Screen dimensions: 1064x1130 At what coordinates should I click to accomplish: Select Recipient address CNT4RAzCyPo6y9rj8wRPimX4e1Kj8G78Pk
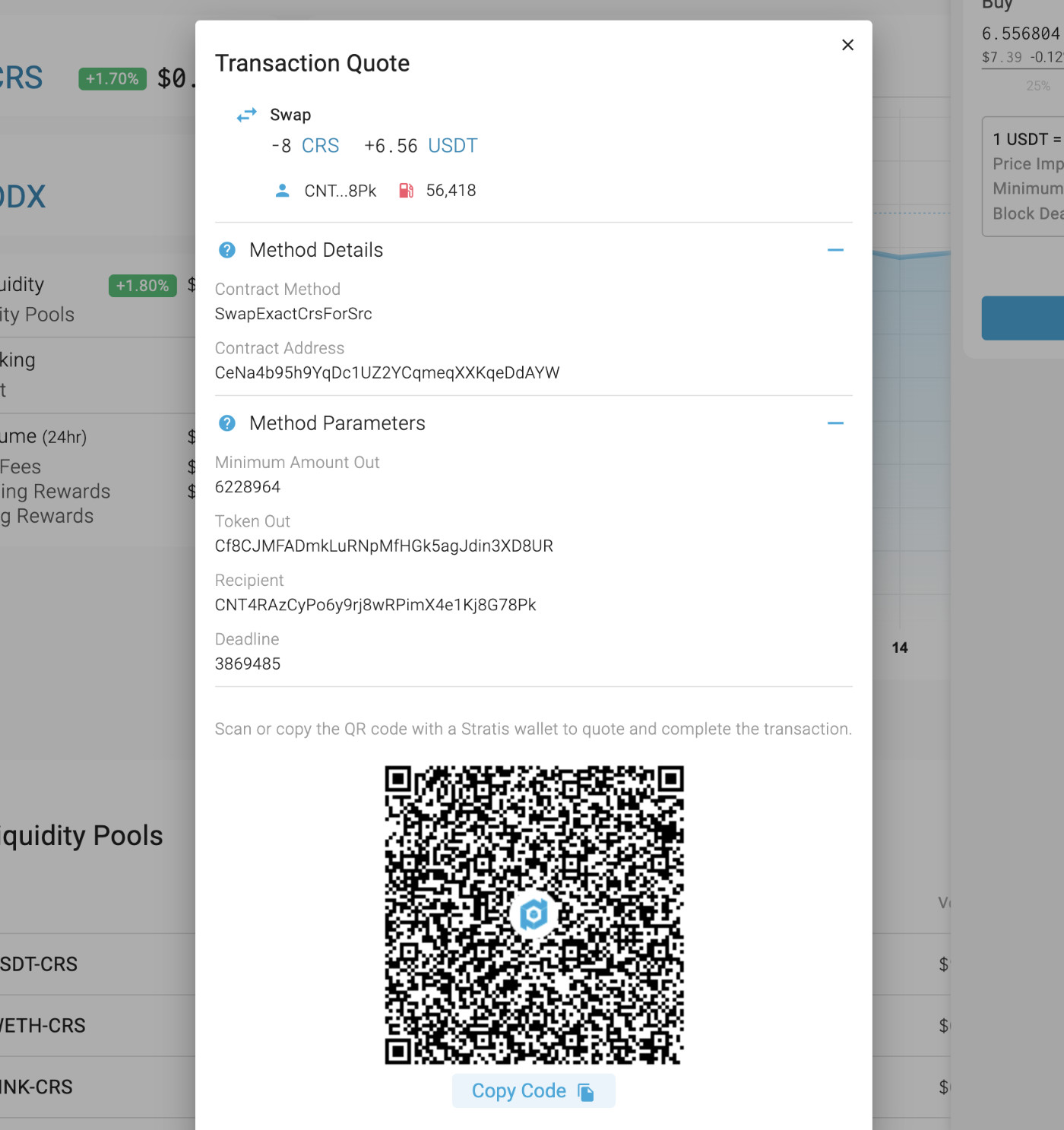point(375,605)
